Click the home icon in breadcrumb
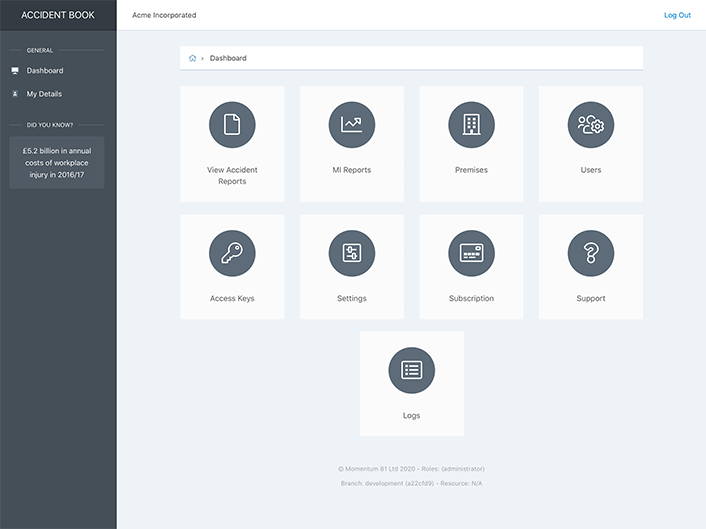 pos(192,58)
